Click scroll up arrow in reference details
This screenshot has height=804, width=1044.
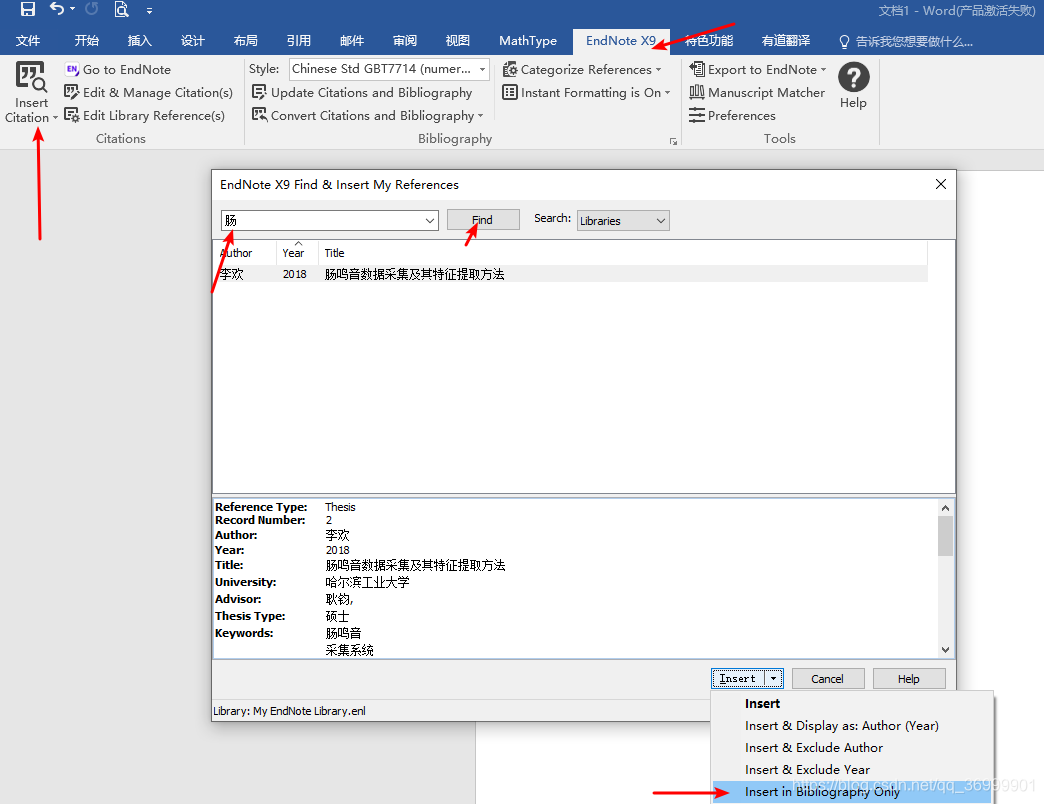point(945,508)
